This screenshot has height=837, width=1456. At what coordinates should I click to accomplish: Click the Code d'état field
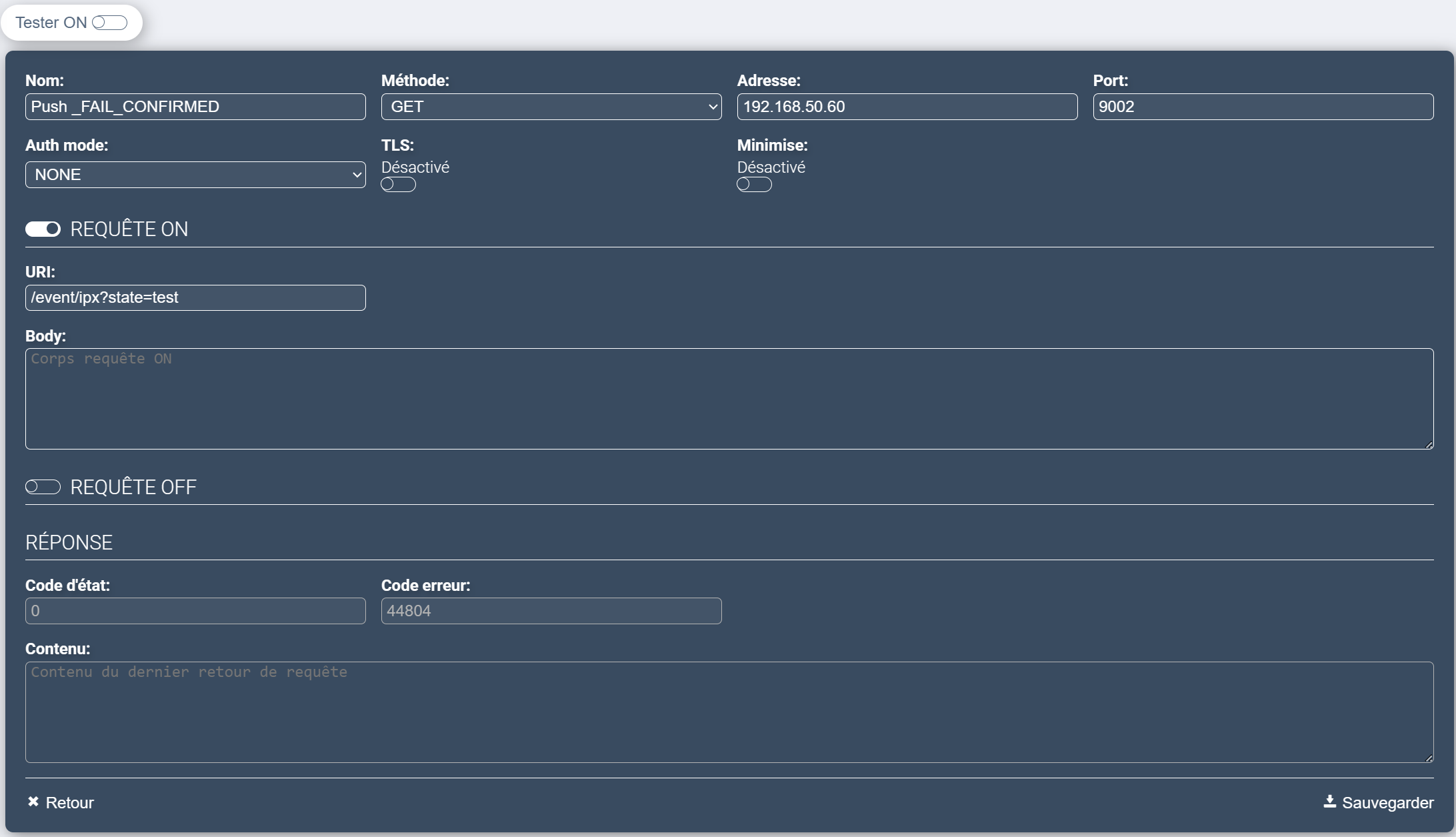(195, 611)
